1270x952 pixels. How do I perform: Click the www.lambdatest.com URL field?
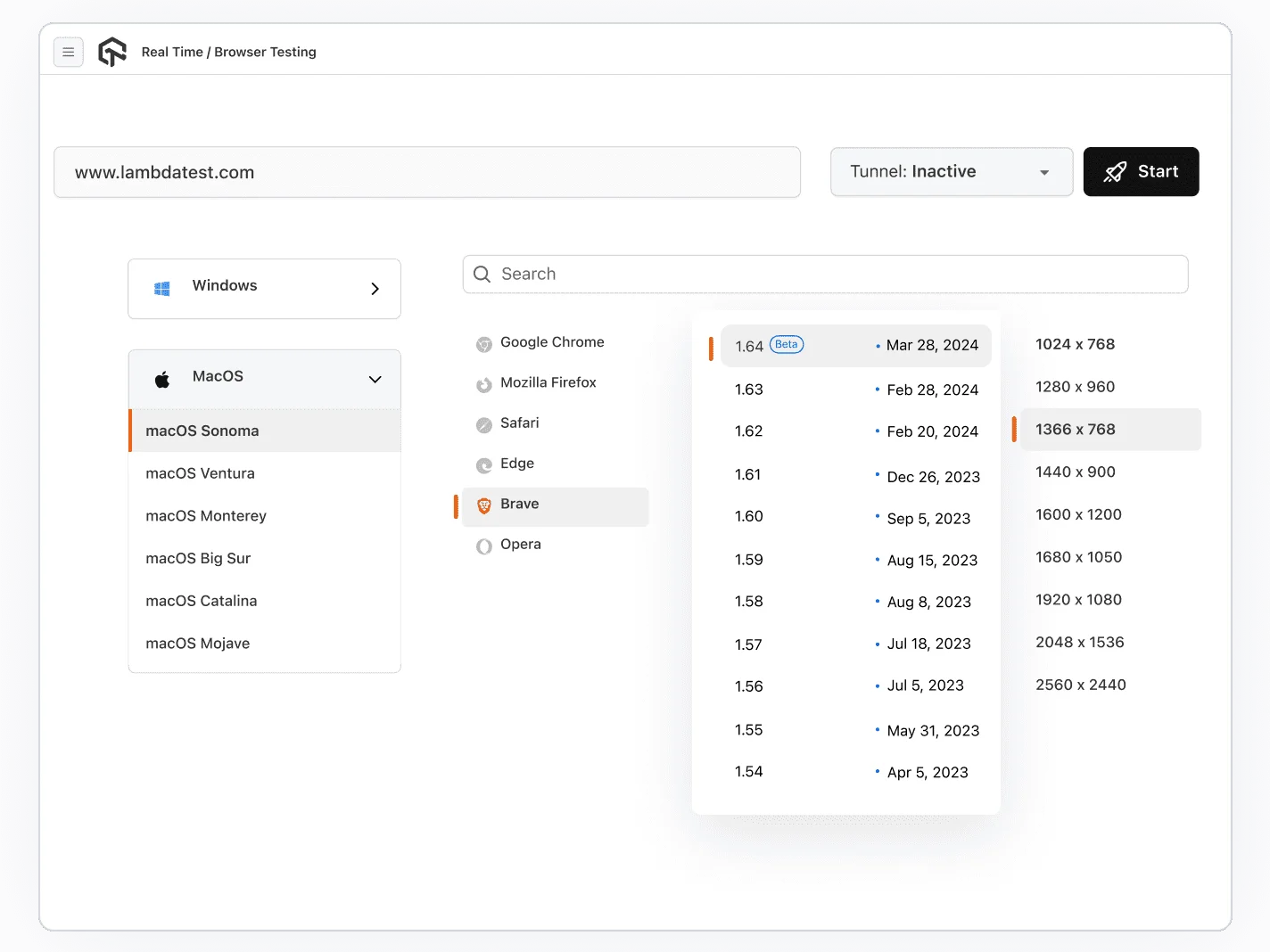(426, 172)
